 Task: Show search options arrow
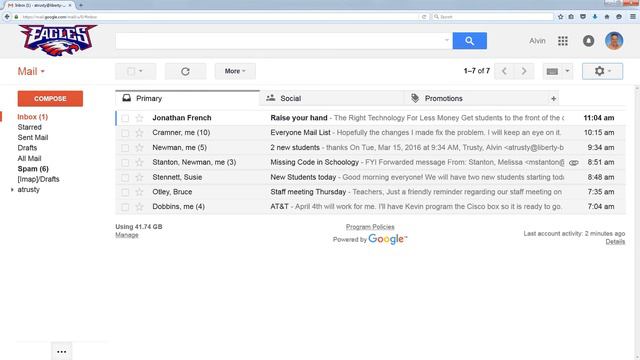click(x=447, y=40)
